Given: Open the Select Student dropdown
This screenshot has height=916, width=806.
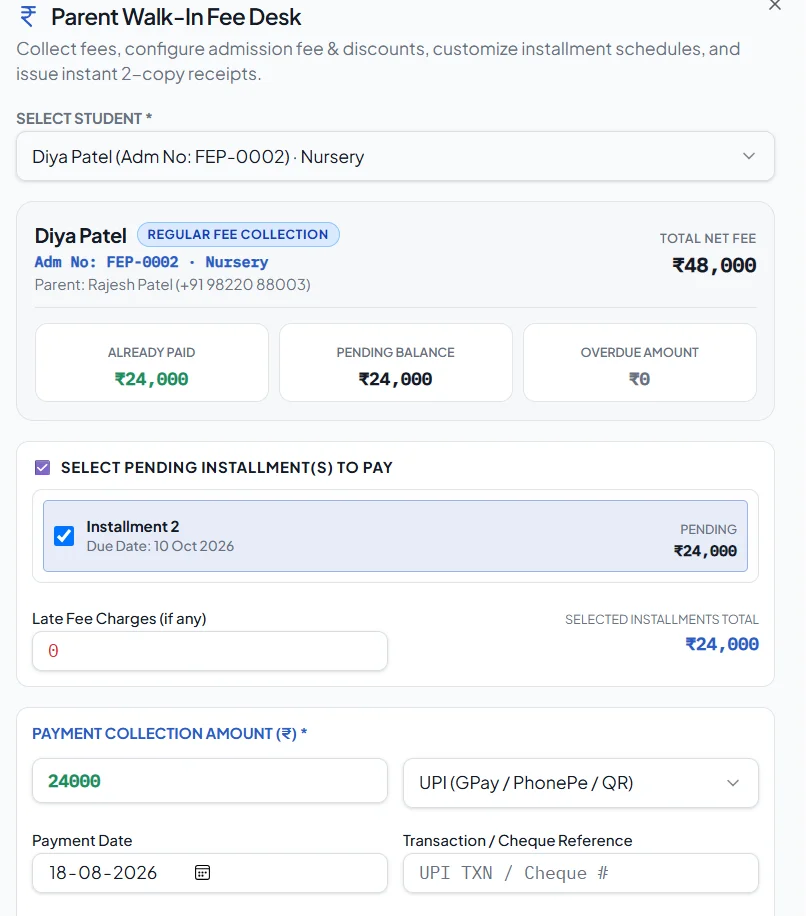Looking at the screenshot, I should 395,156.
